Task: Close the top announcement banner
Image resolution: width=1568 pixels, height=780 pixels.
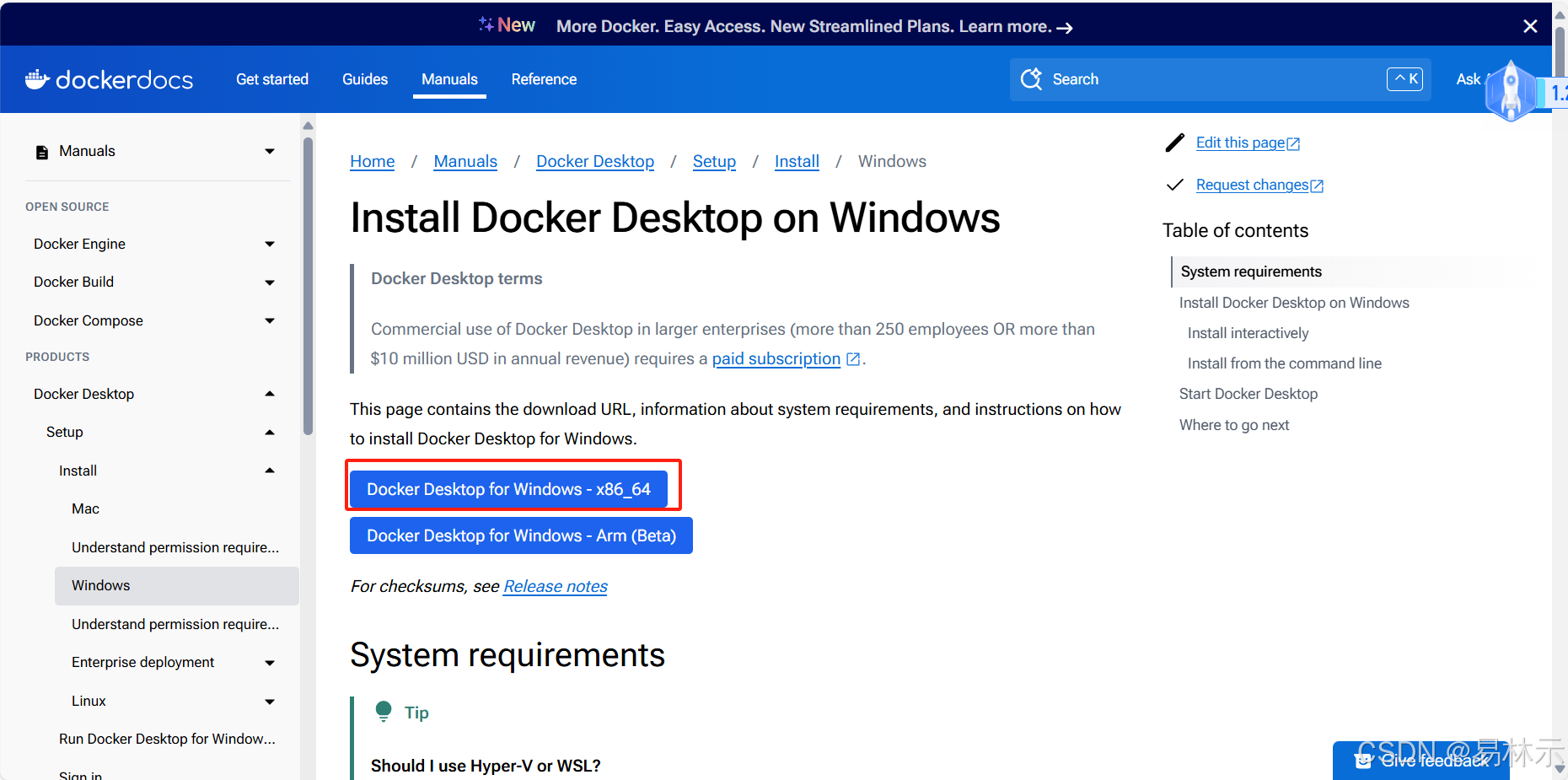Action: pyautogui.click(x=1530, y=26)
